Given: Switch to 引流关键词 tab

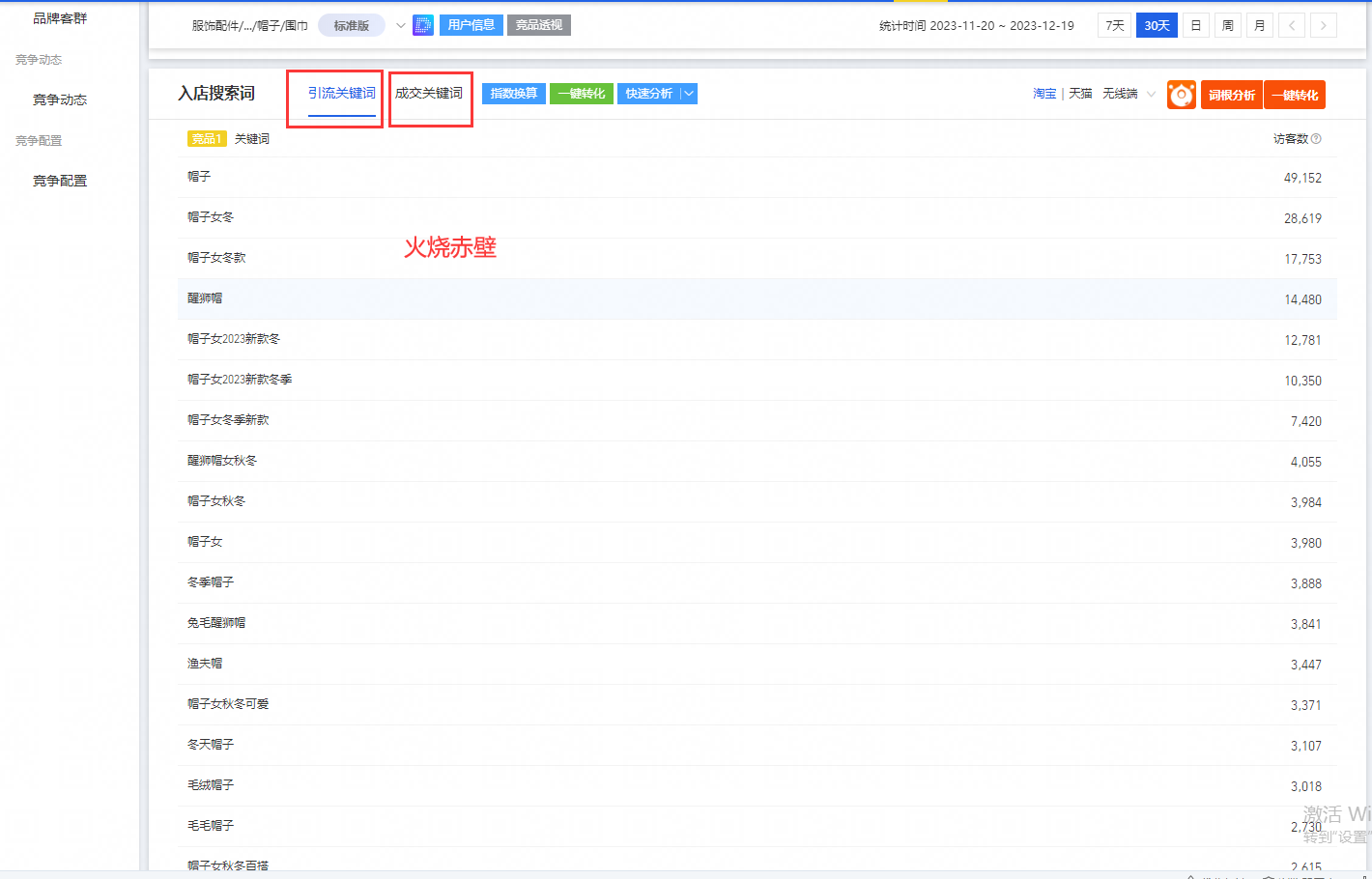Looking at the screenshot, I should [x=342, y=94].
